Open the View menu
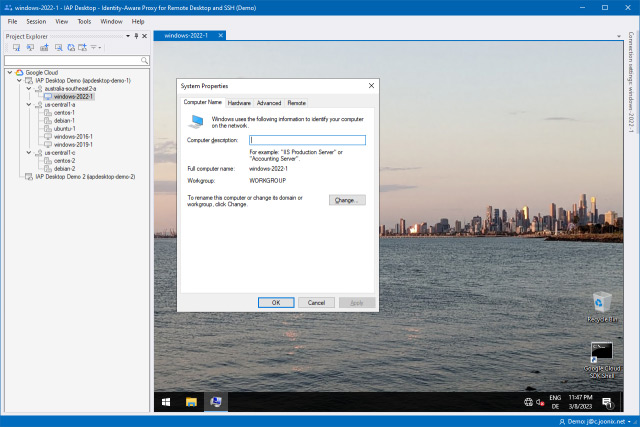 [x=62, y=21]
